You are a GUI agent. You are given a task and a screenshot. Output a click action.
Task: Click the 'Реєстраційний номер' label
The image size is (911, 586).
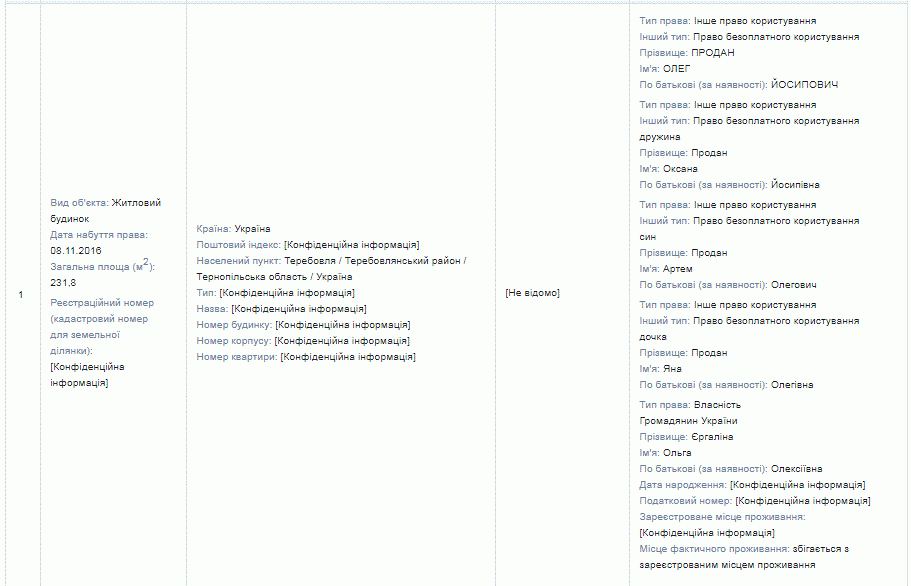coord(102,303)
